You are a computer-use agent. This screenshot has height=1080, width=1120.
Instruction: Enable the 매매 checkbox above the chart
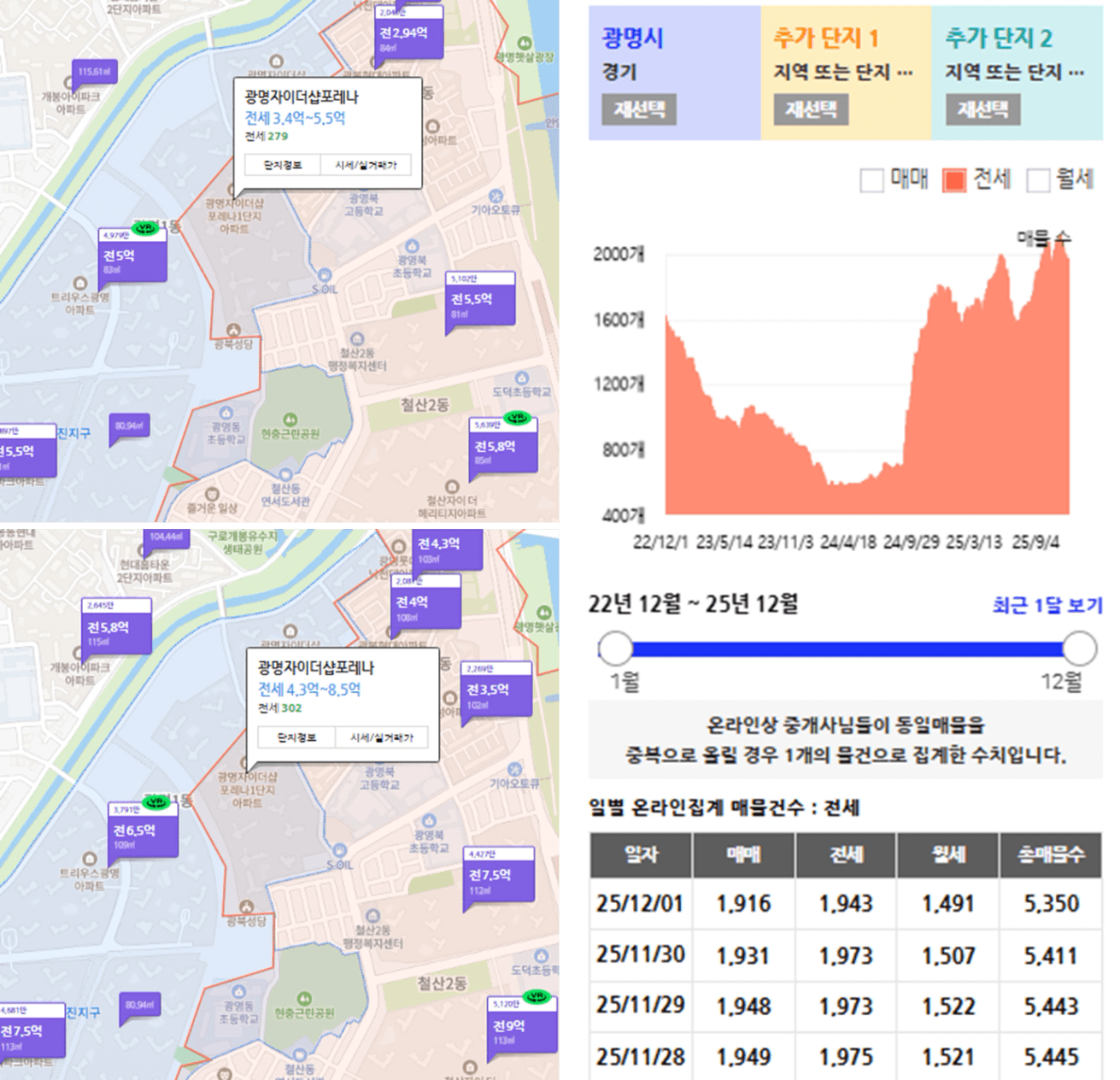871,180
